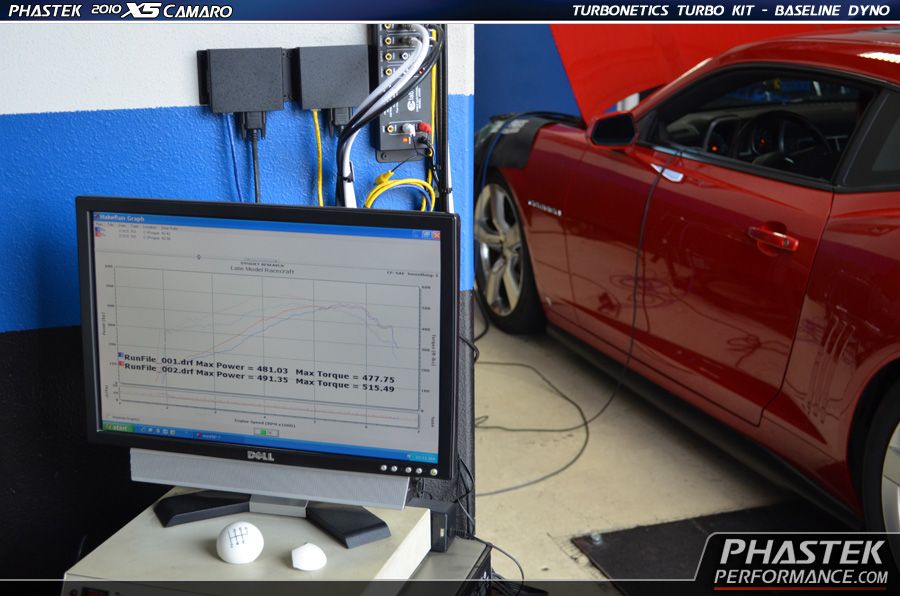The image size is (900, 596).
Task: Click the blue RunFile_001 legend color marker
Action: [x=121, y=356]
